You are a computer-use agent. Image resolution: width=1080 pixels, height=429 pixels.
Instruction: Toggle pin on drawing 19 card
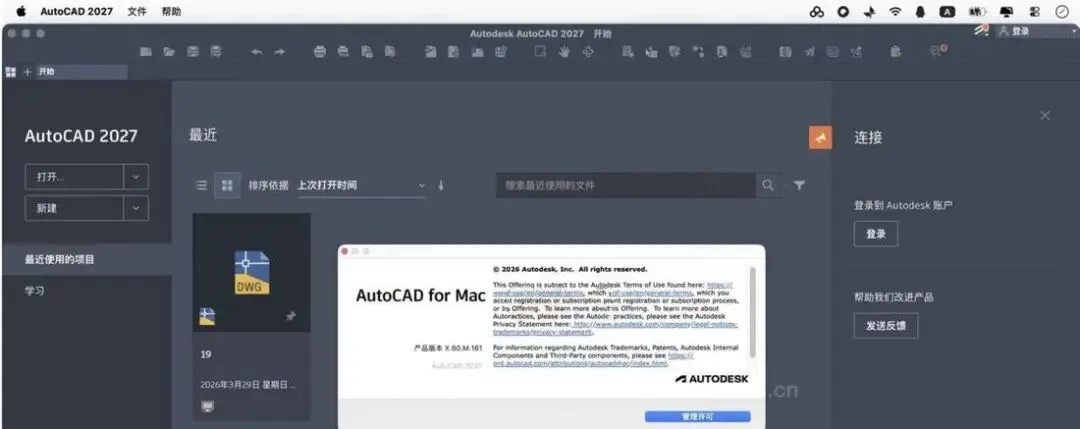point(291,316)
